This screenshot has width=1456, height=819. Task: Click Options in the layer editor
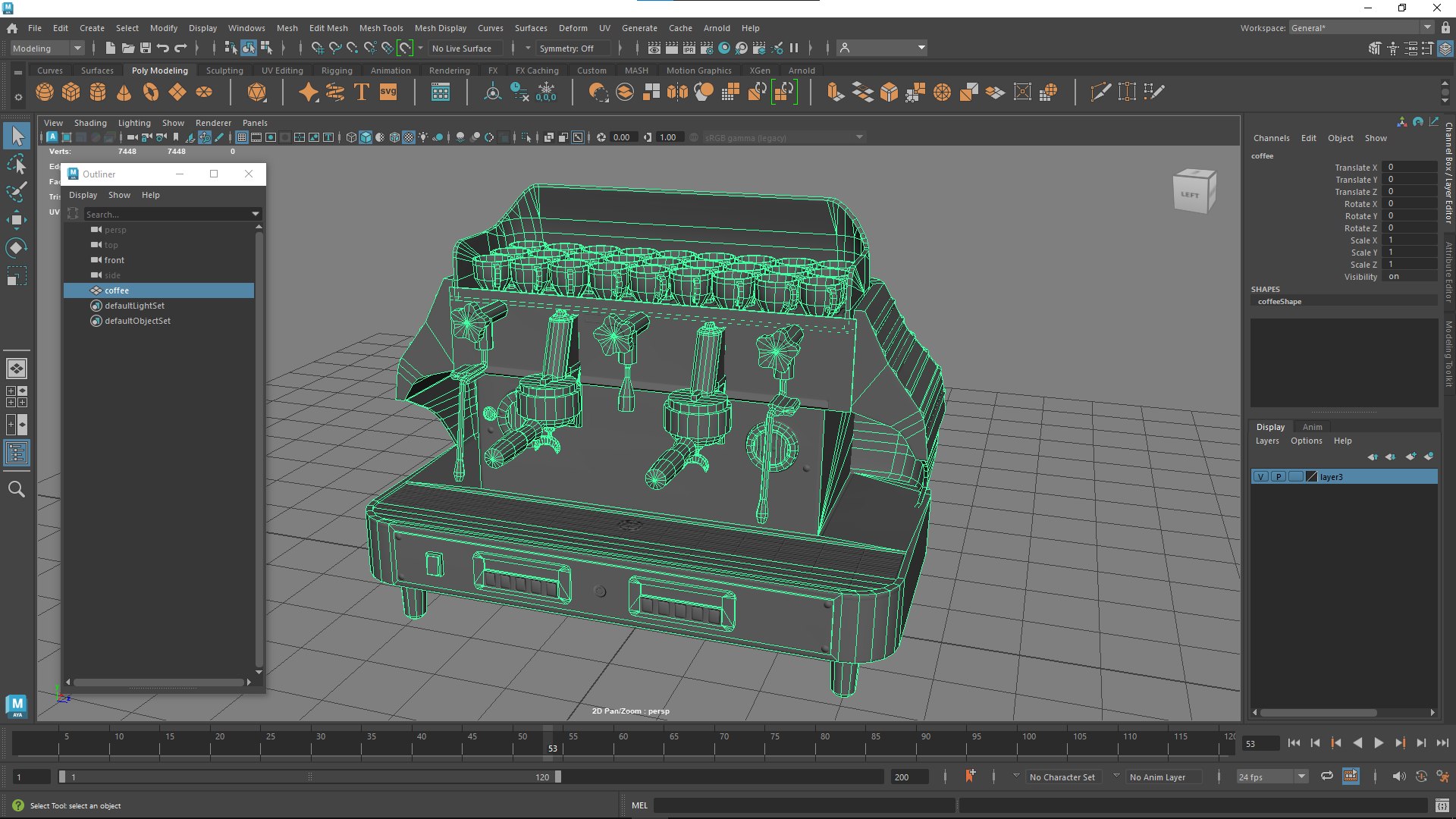[1306, 441]
